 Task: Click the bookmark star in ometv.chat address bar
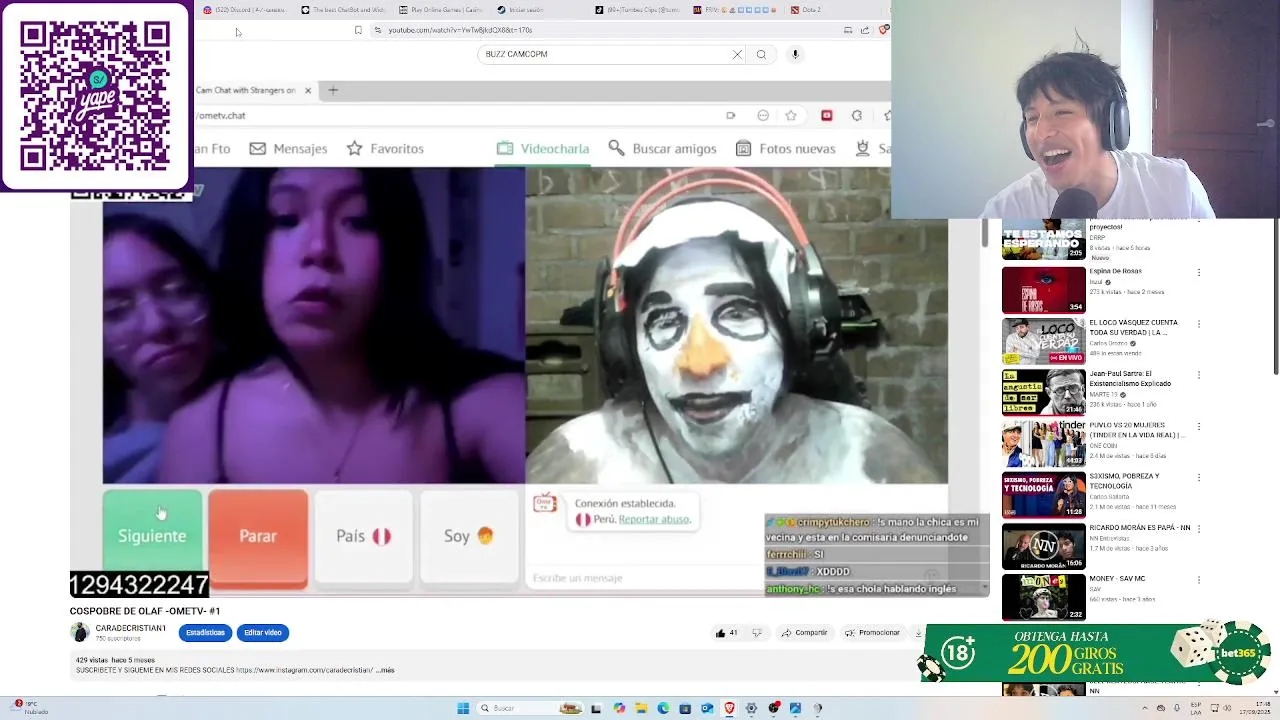[791, 115]
